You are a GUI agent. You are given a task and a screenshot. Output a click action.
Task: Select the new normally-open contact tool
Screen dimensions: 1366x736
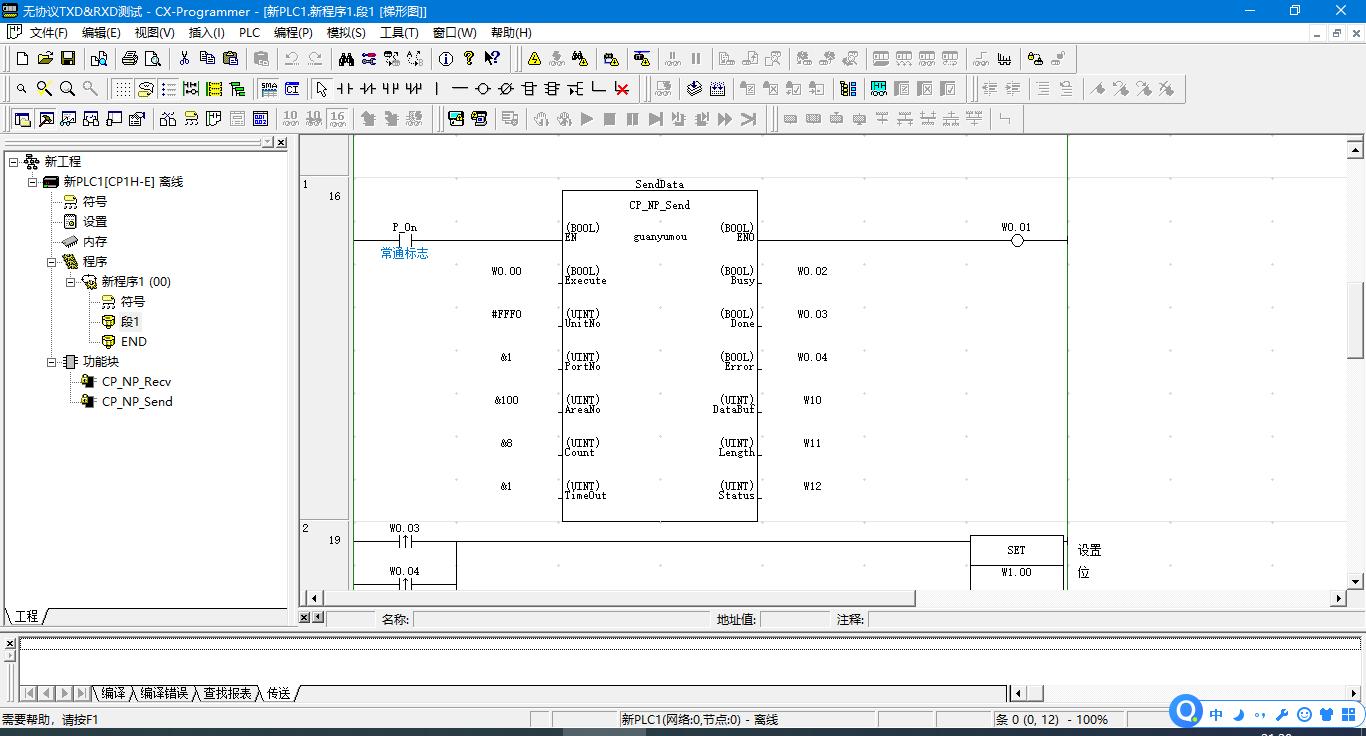click(345, 89)
